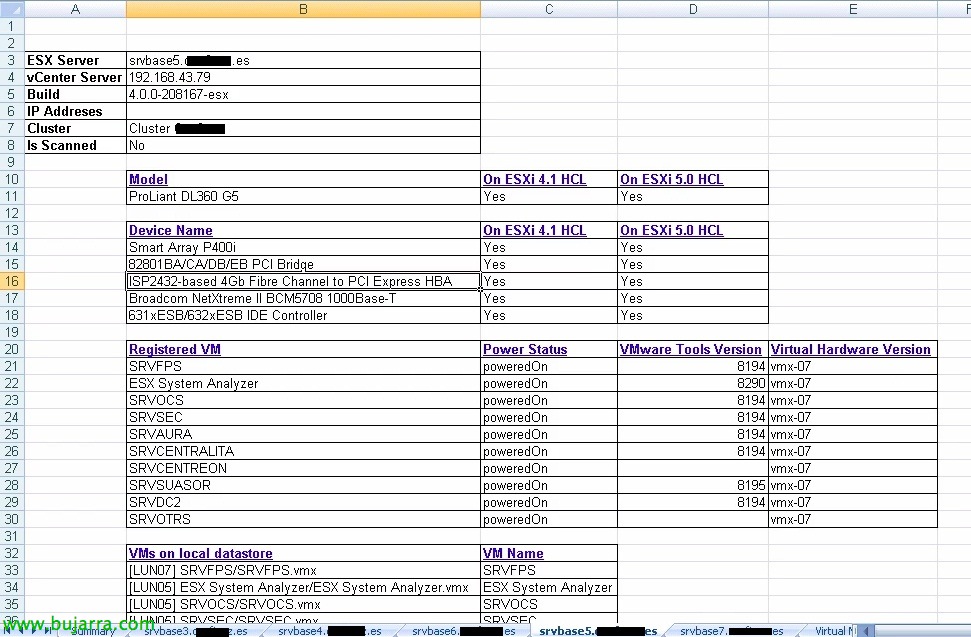Click the Device Name header link

point(170,230)
